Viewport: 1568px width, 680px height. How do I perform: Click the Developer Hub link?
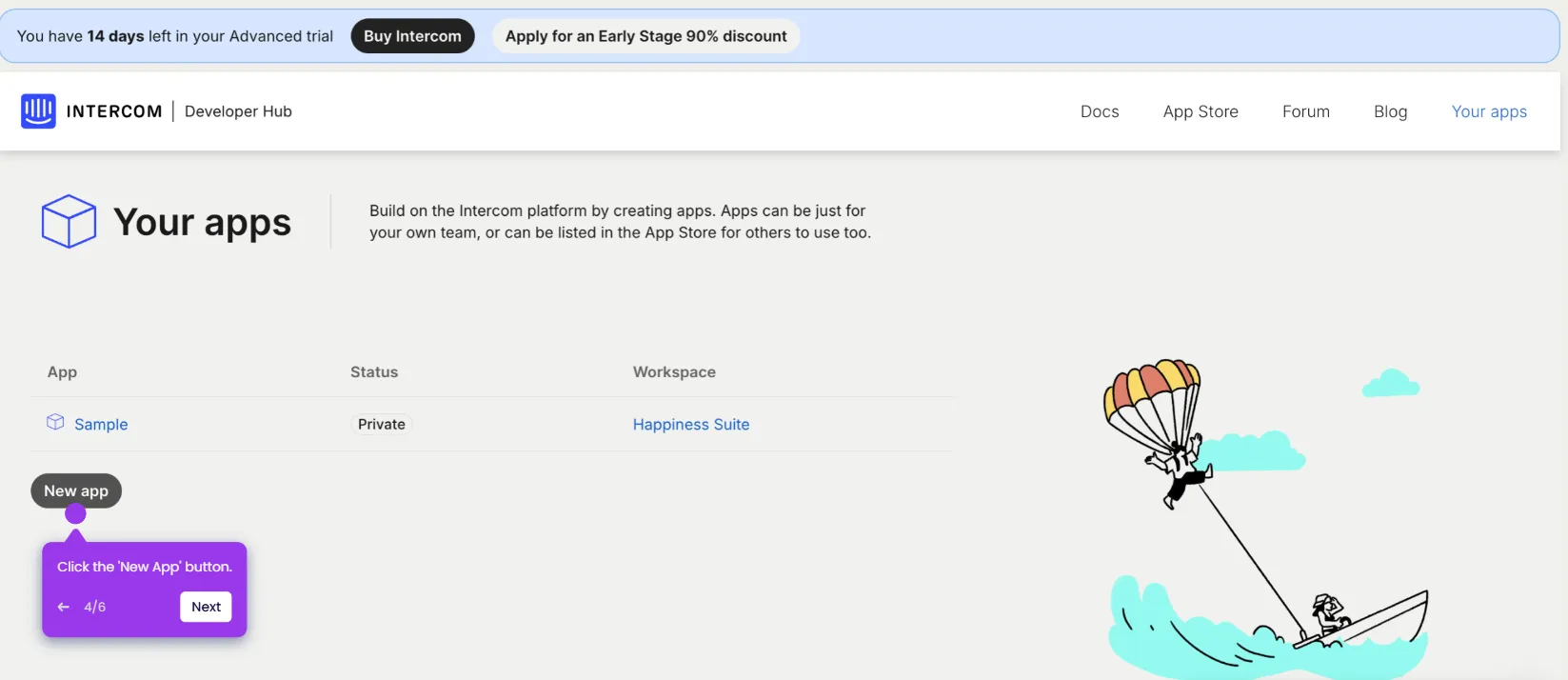tap(238, 111)
